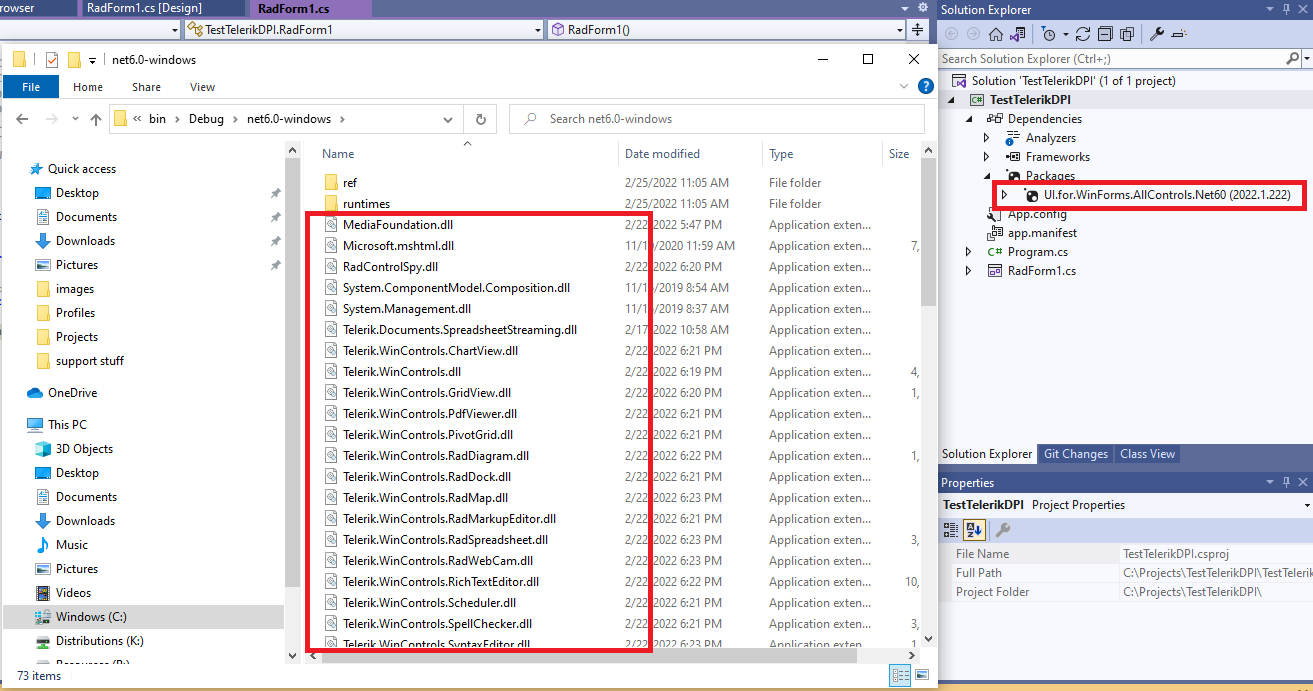Switch to Class View tab
The width and height of the screenshot is (1313, 691).
(1147, 454)
